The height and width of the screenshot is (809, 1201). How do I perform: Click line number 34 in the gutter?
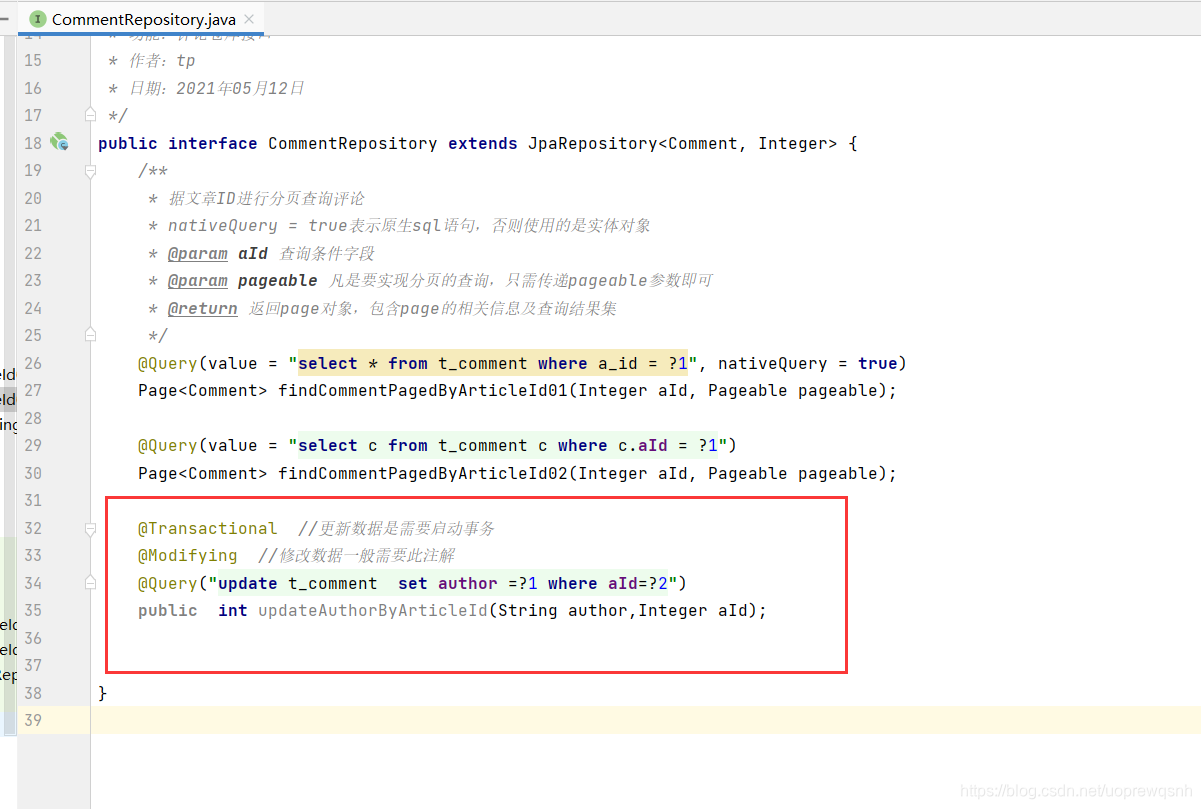point(33,583)
